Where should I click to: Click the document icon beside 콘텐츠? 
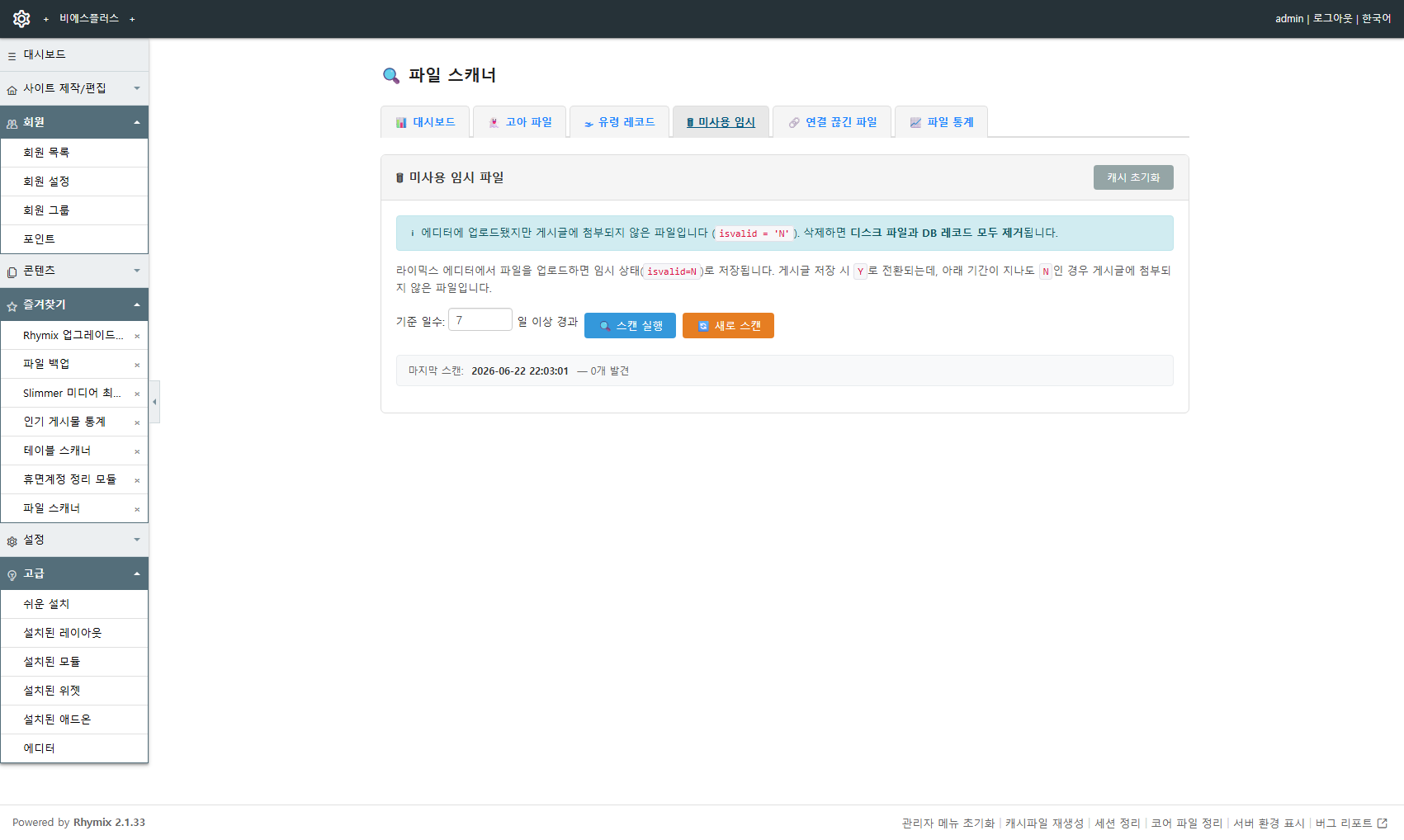tap(12, 272)
